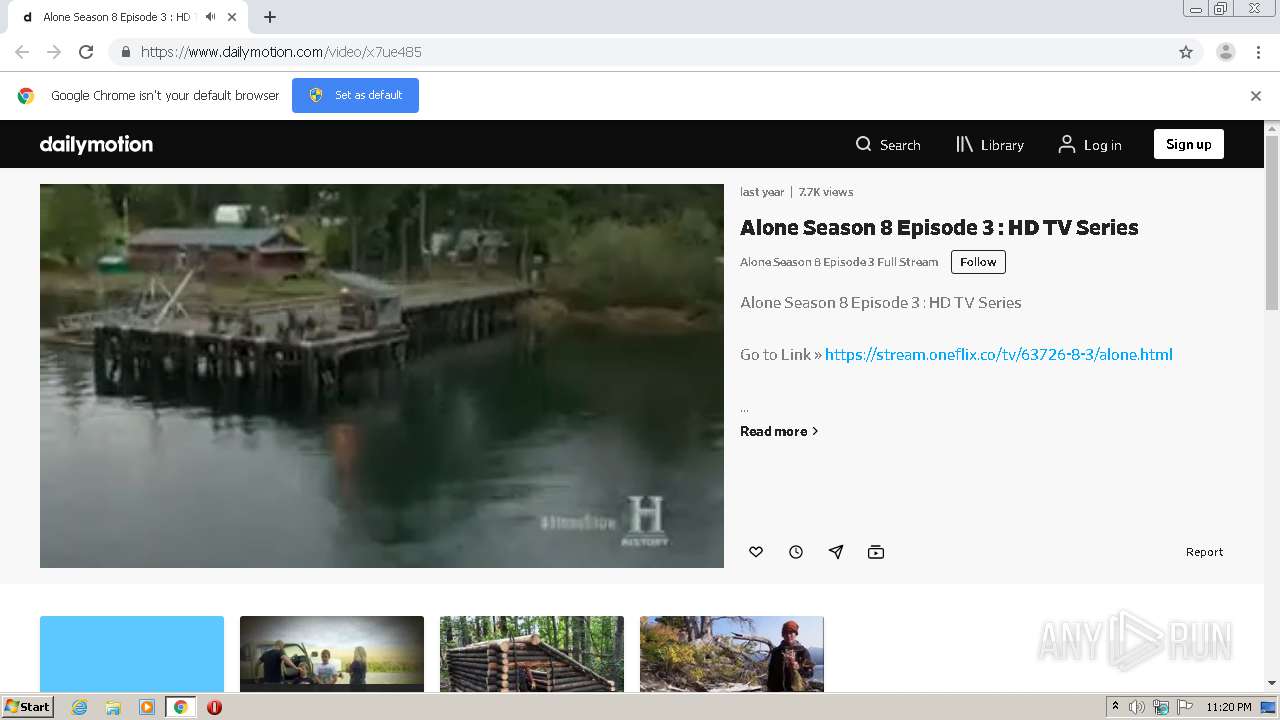This screenshot has height=720, width=1280.
Task: Open thumbnail of people by a car
Action: click(x=332, y=653)
